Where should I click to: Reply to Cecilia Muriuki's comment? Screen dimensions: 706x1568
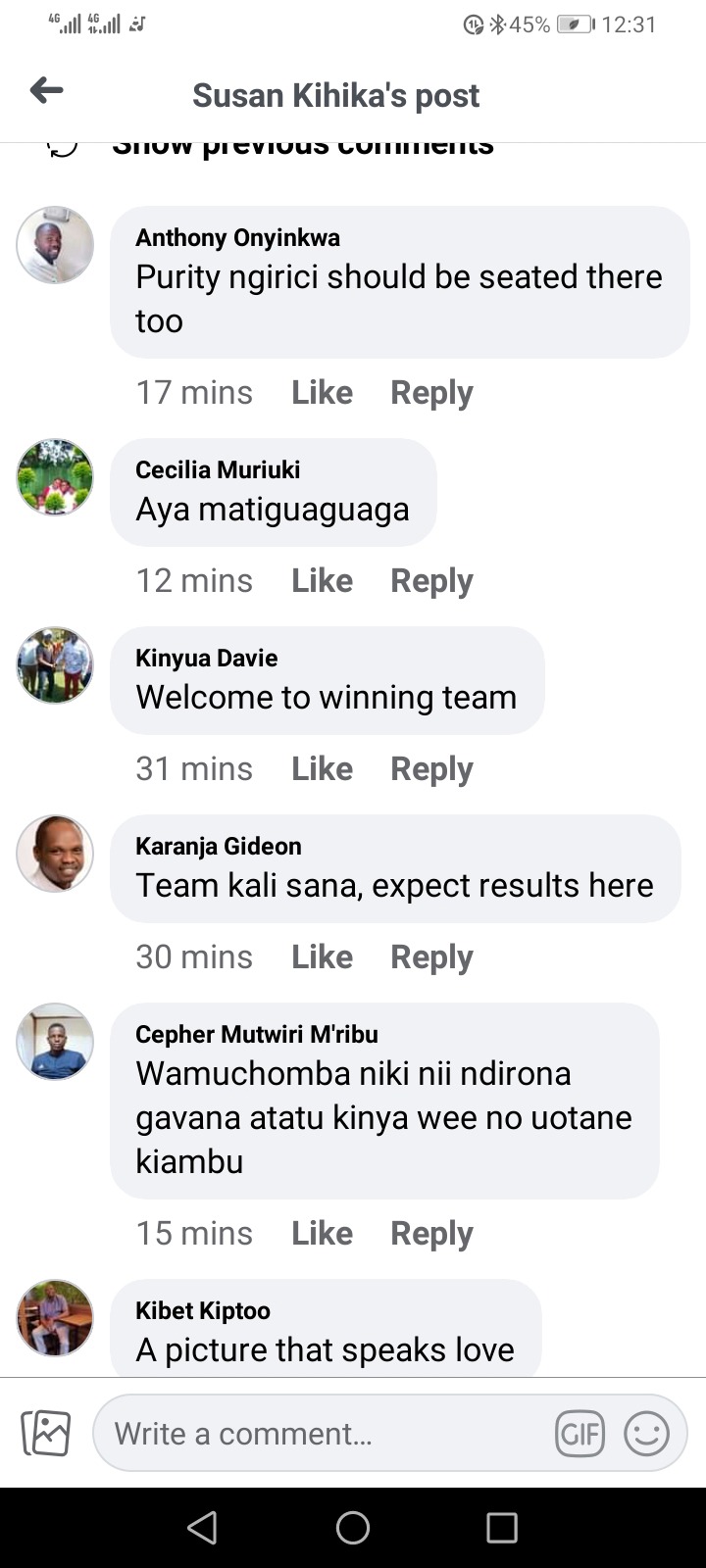[x=431, y=580]
